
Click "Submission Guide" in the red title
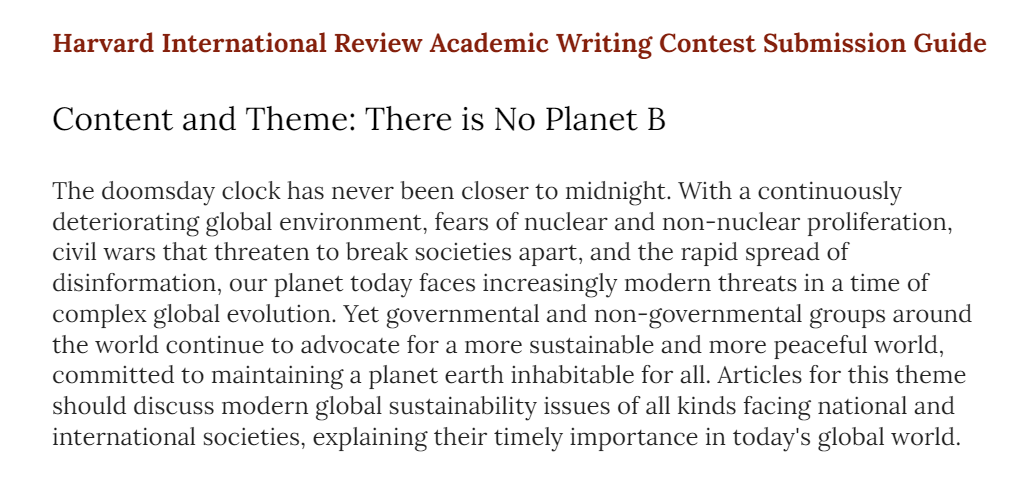point(874,44)
